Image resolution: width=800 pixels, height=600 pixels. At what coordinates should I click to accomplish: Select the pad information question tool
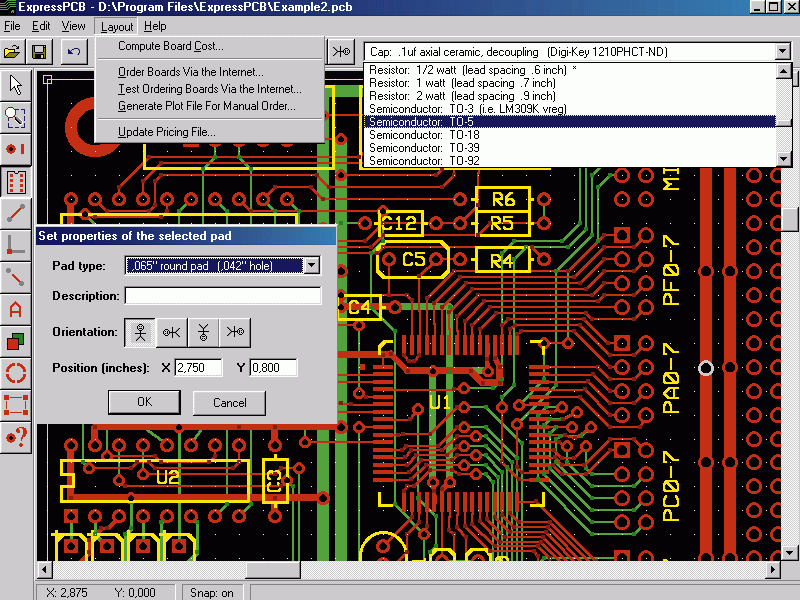pyautogui.click(x=16, y=437)
